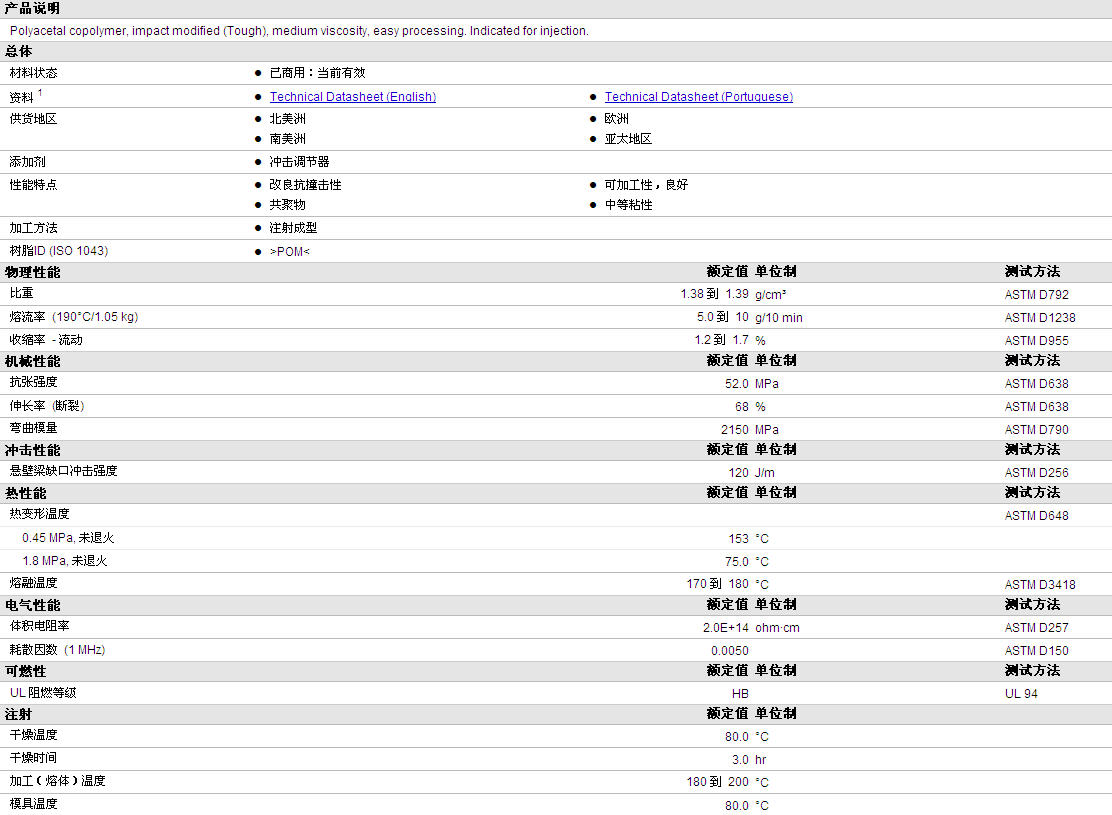Open the Technical Datasheet (Portuguese) link
Image resolution: width=1112 pixels, height=815 pixels.
click(x=698, y=97)
